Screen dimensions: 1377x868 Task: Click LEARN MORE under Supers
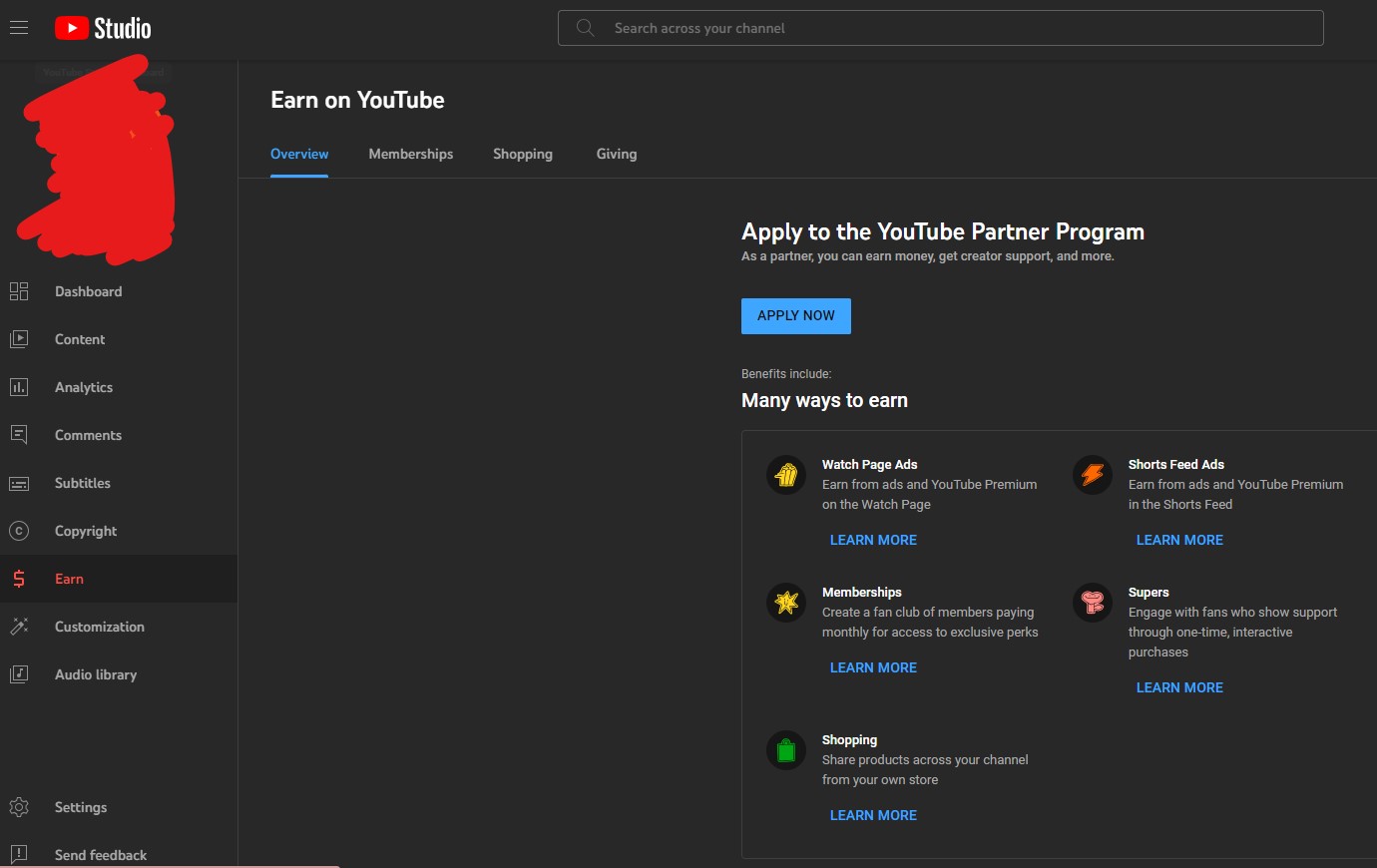point(1179,687)
